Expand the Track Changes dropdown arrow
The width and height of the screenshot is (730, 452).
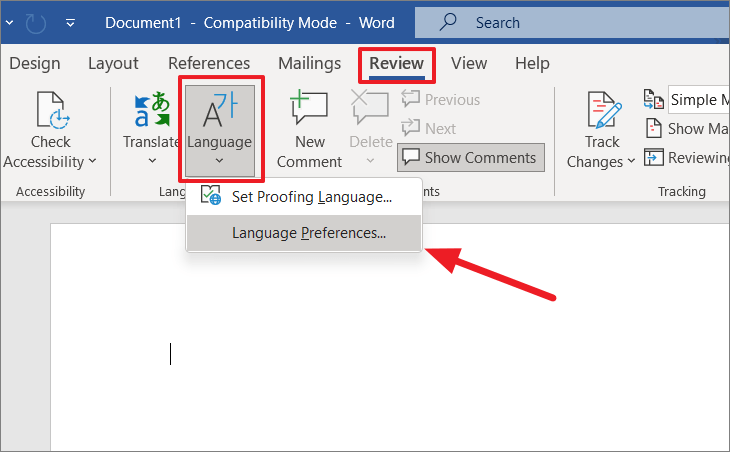tap(631, 161)
